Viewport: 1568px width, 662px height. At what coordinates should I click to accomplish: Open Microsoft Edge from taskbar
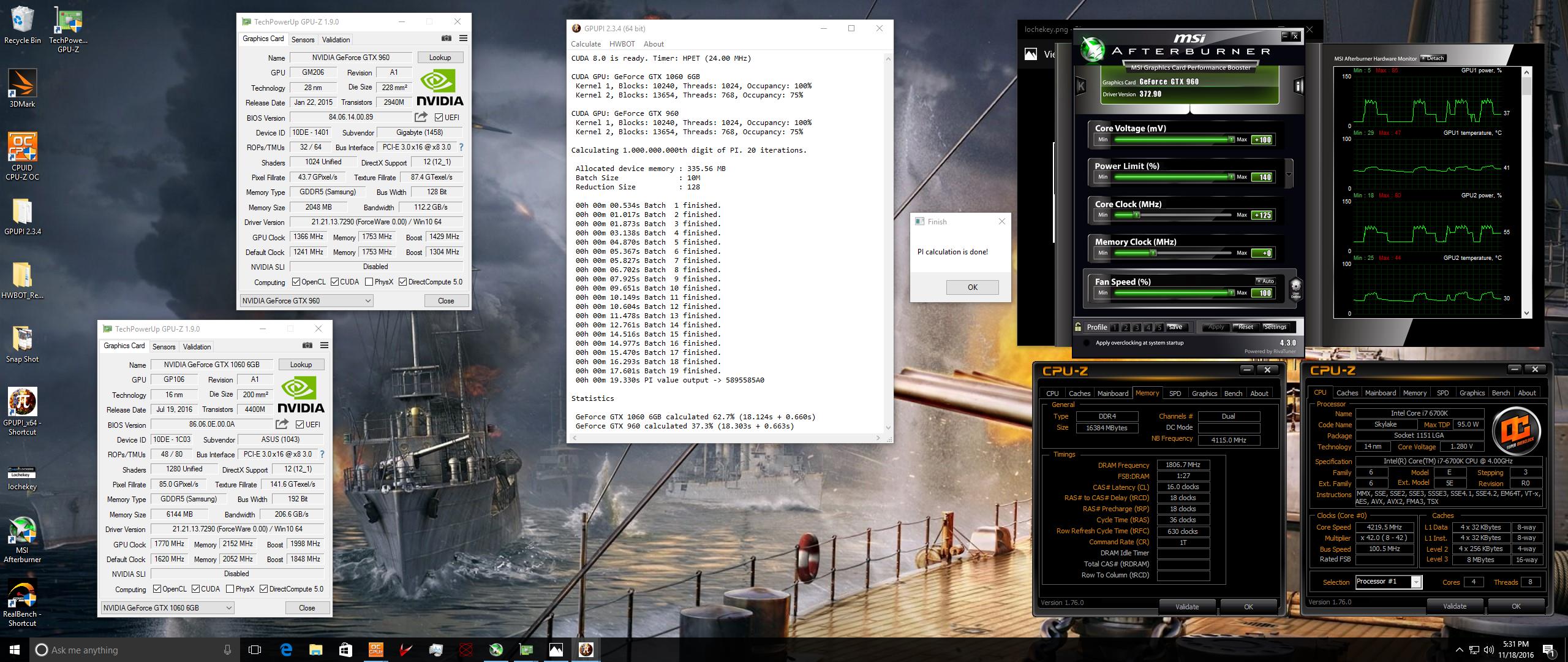click(x=286, y=650)
